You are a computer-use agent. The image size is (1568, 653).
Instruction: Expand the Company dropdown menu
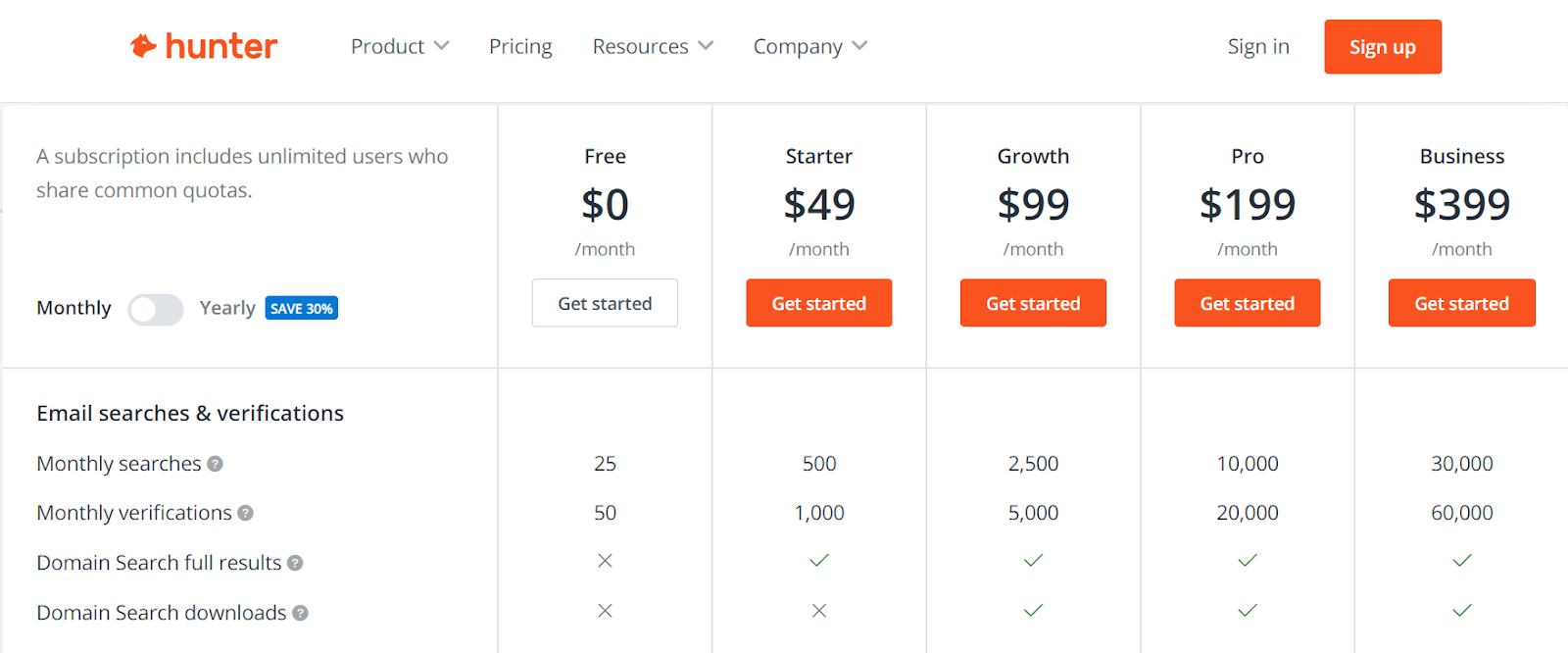(809, 46)
